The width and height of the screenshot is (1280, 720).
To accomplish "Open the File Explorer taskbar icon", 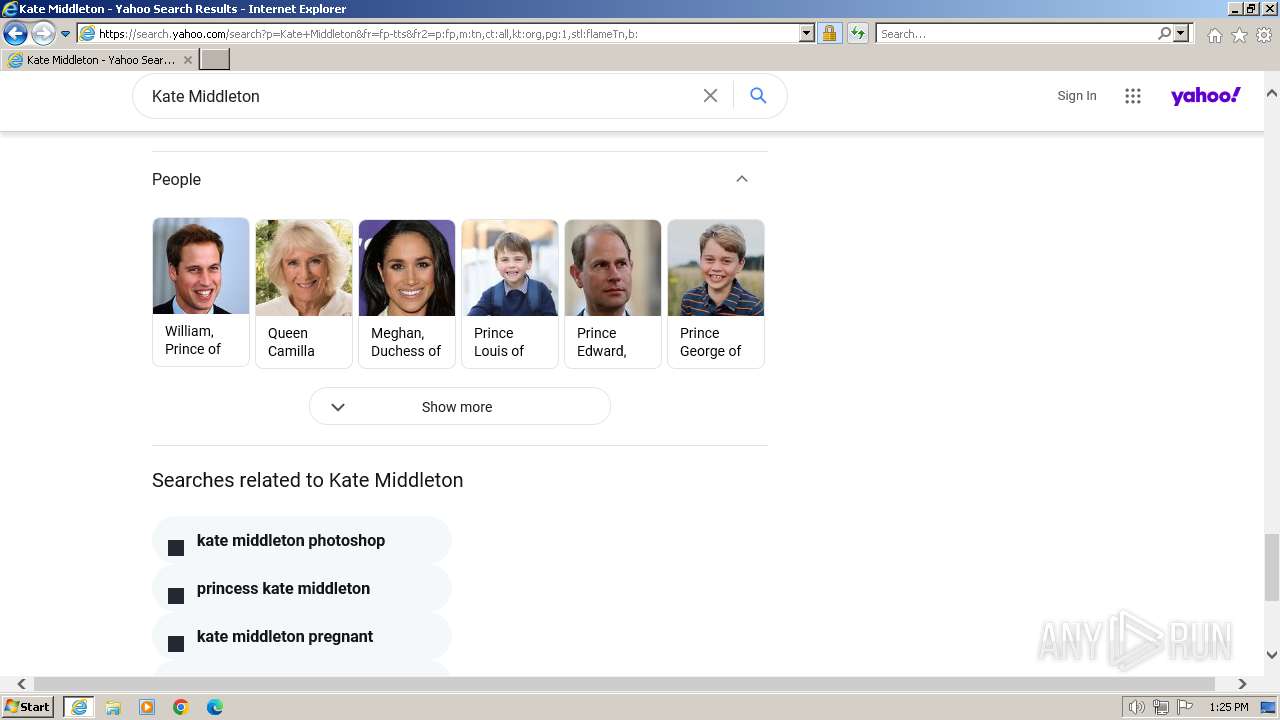I will tap(113, 707).
